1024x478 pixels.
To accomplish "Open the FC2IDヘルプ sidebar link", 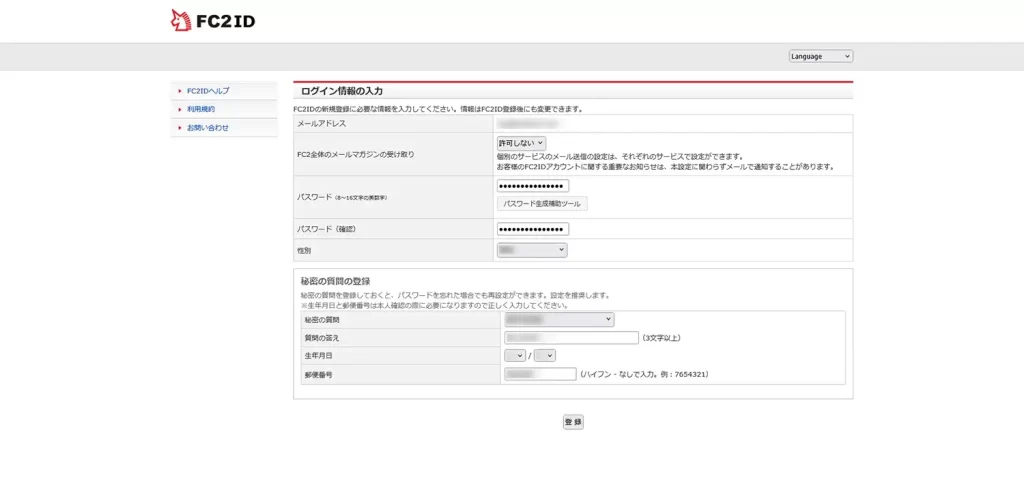I will click(x=208, y=91).
